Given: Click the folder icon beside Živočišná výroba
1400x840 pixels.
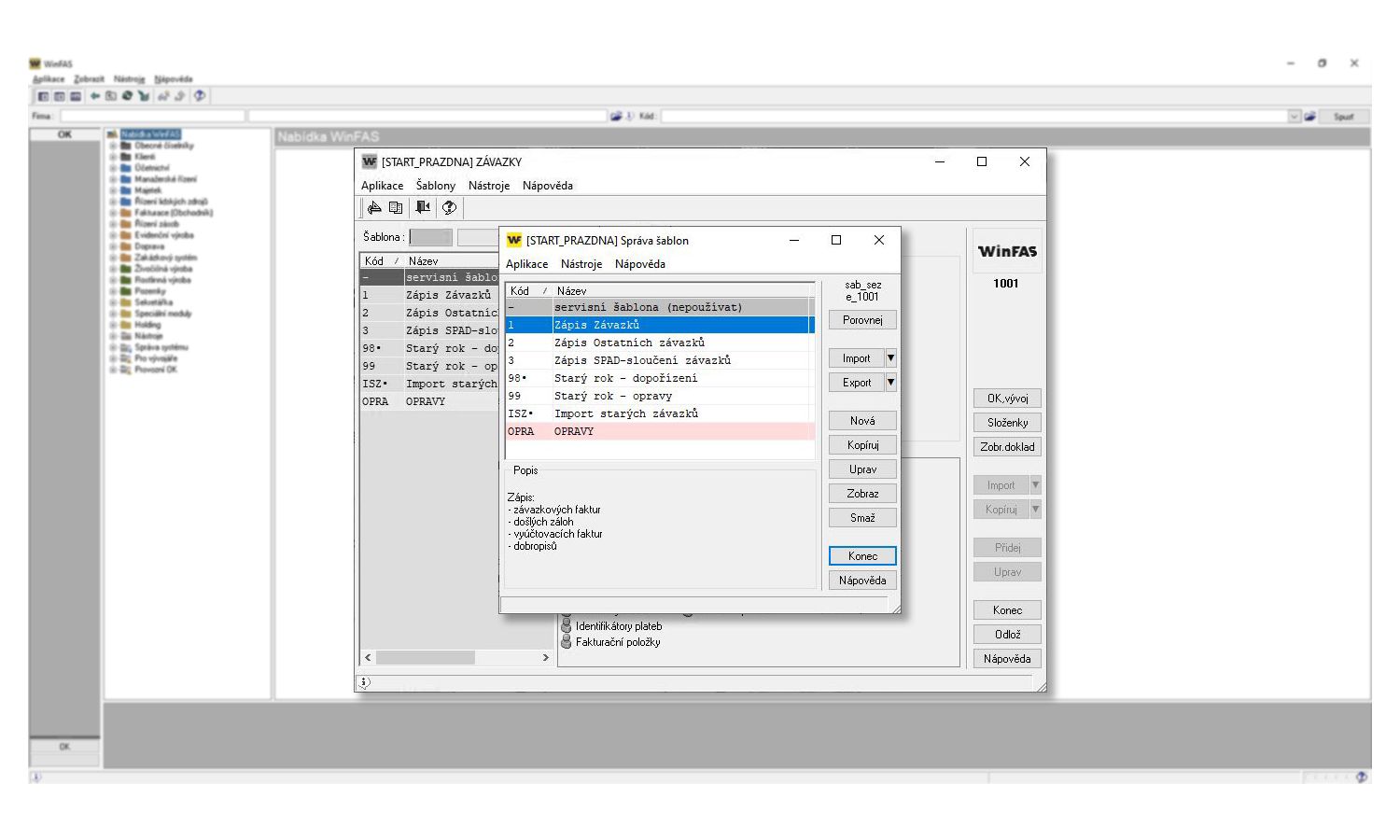Looking at the screenshot, I should click(x=125, y=269).
